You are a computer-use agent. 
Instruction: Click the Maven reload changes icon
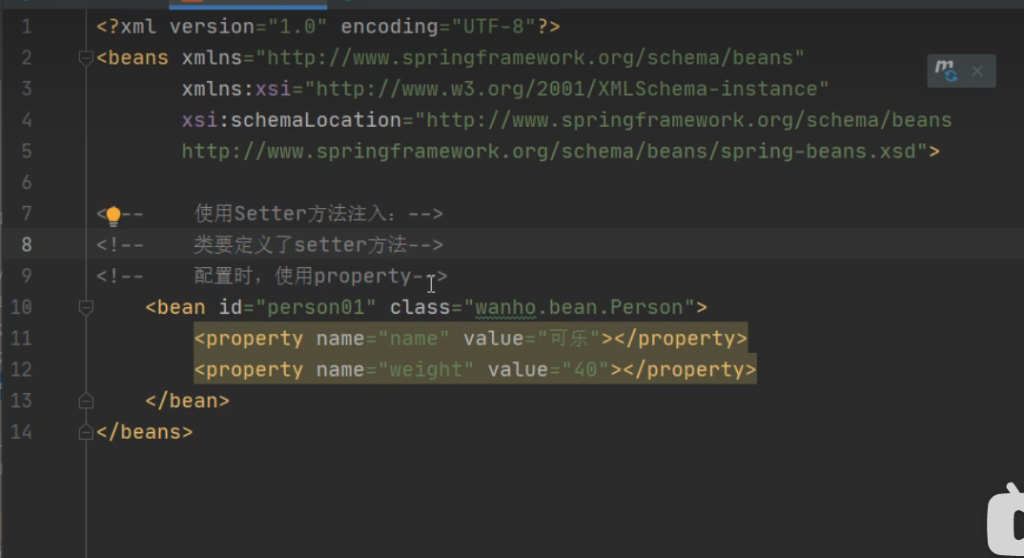[945, 71]
